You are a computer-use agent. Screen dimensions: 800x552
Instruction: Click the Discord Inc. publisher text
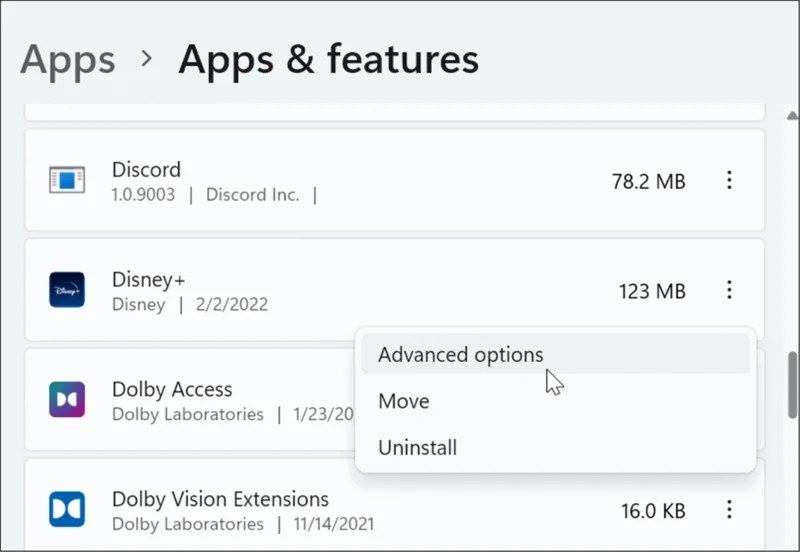click(x=253, y=194)
